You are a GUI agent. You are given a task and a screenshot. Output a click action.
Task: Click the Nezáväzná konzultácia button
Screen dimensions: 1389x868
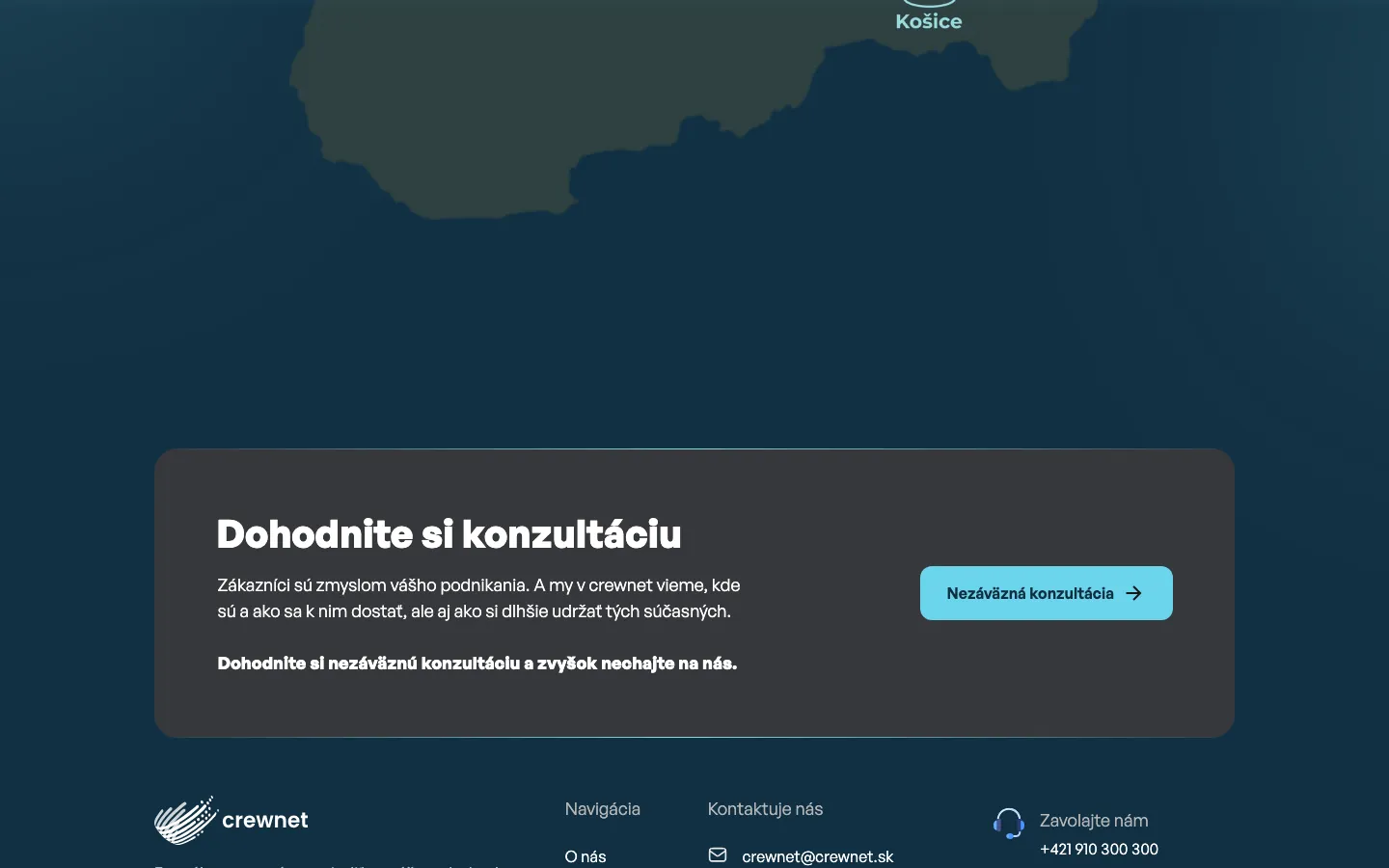[1047, 593]
